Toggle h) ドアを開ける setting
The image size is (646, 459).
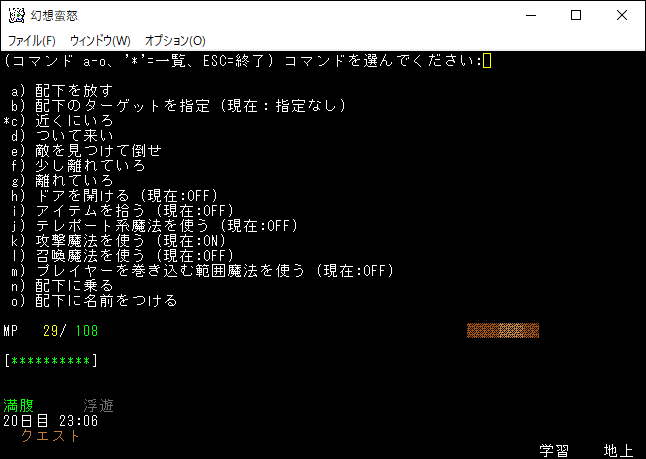(x=128, y=195)
